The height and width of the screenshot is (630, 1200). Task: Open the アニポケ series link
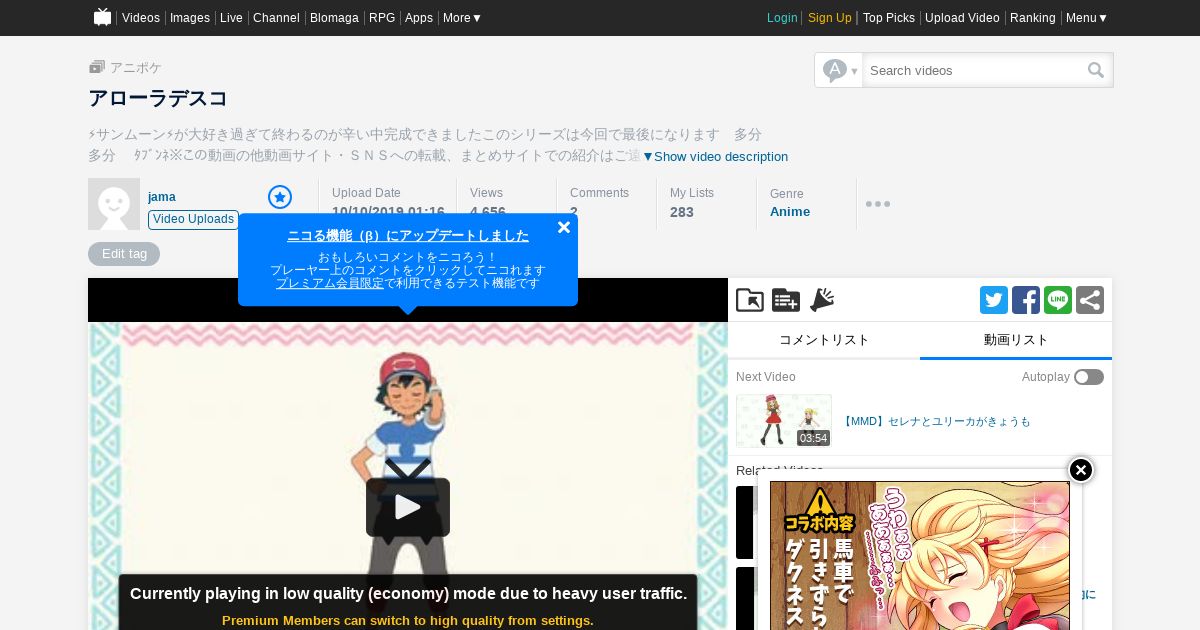(x=135, y=67)
